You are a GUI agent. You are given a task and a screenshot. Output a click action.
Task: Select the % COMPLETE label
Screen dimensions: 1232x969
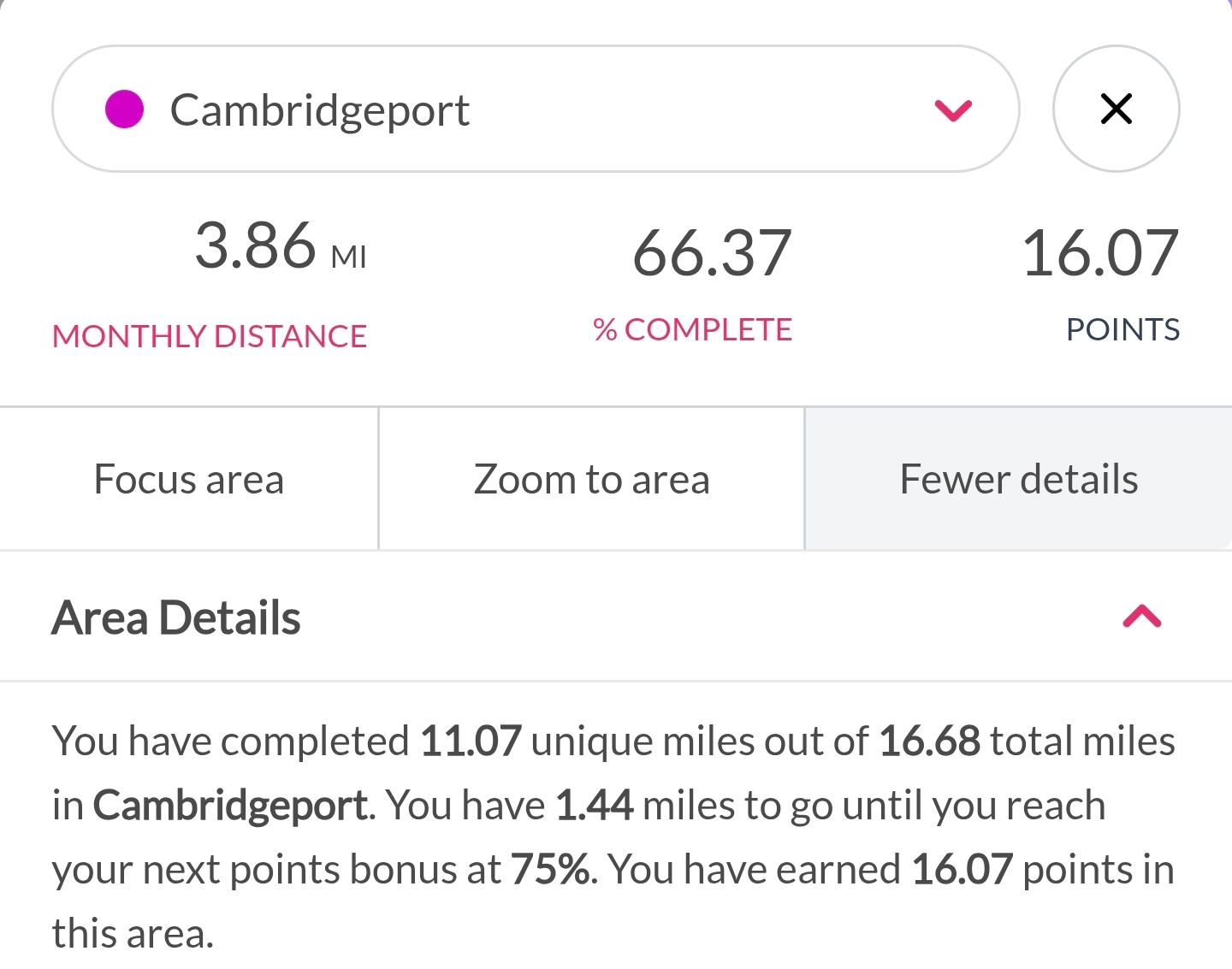tap(692, 330)
